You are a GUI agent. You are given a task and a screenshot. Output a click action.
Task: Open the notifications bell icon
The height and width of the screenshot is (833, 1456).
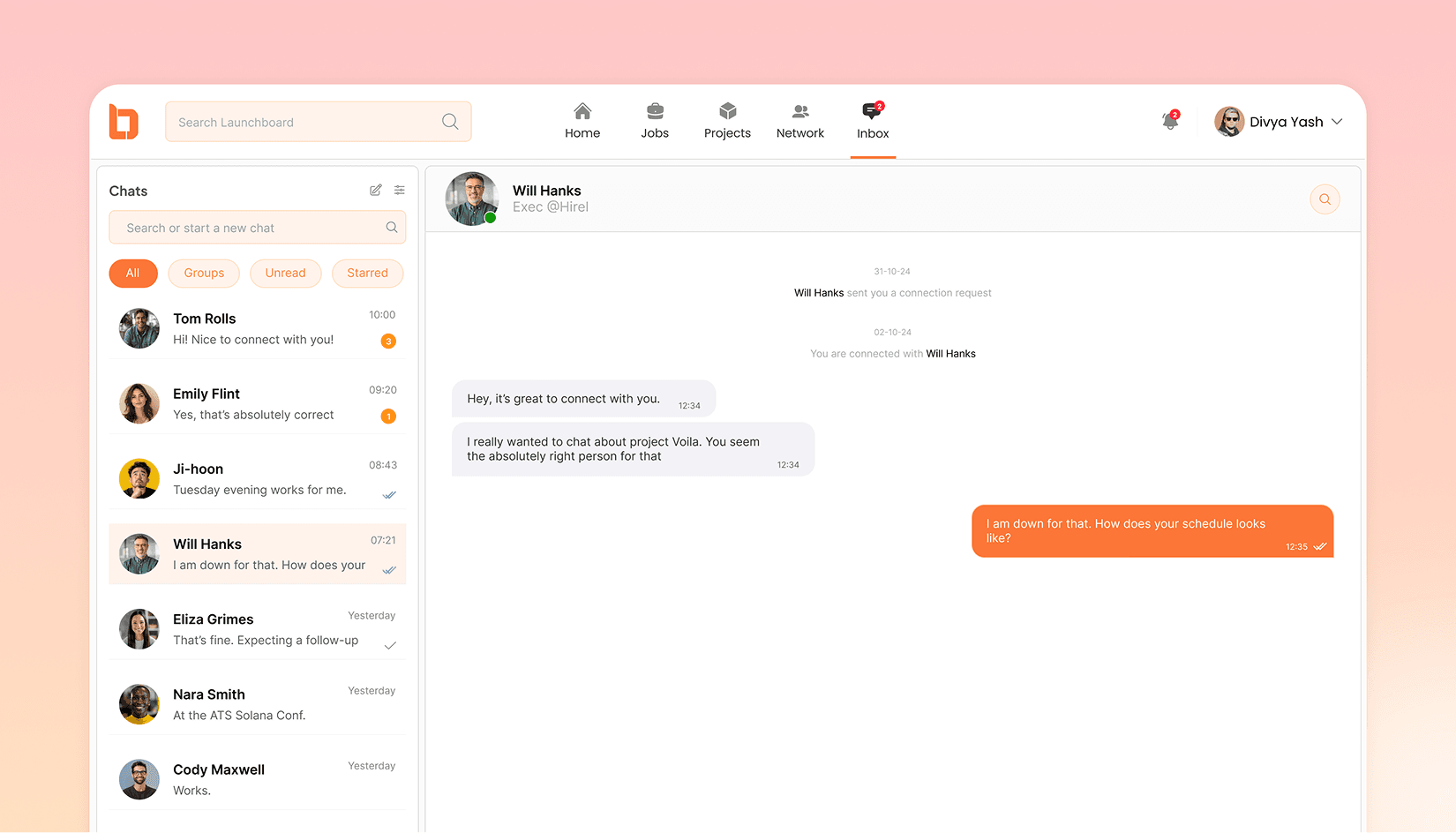coord(1170,121)
